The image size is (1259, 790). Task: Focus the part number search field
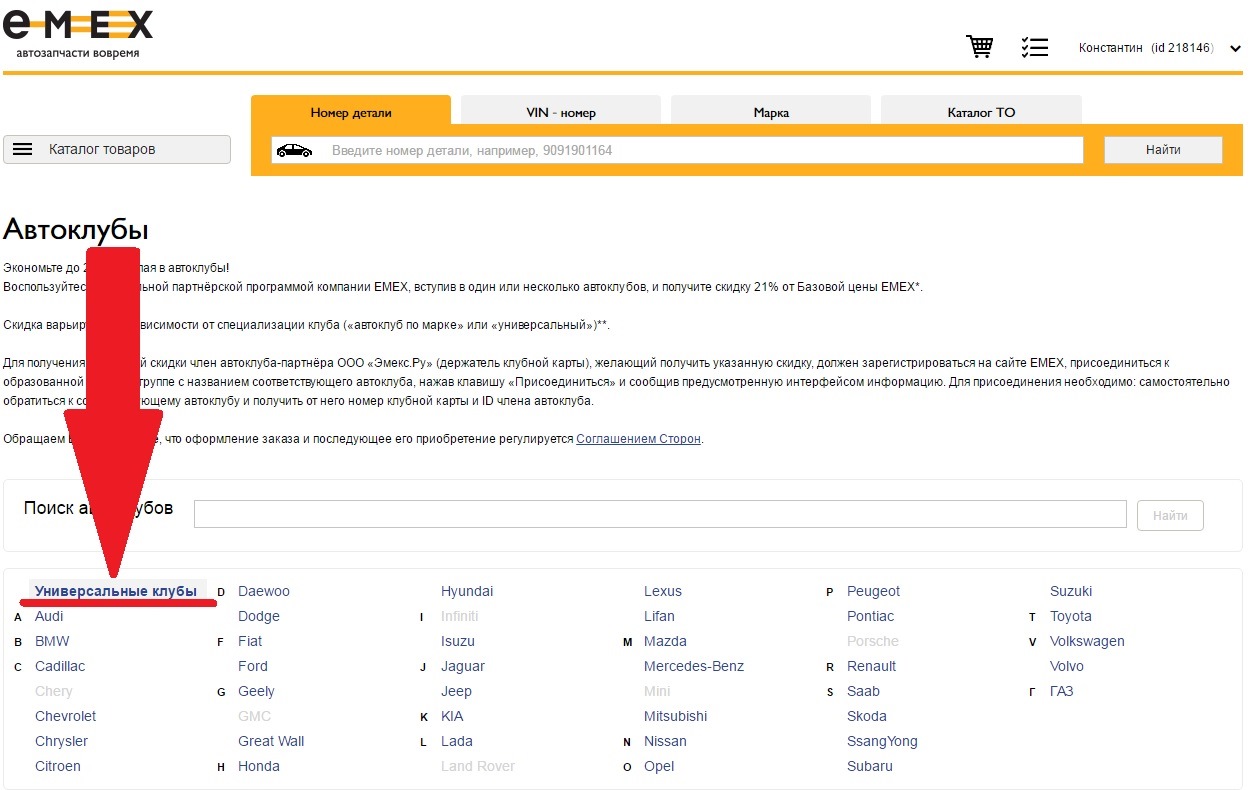677,150
